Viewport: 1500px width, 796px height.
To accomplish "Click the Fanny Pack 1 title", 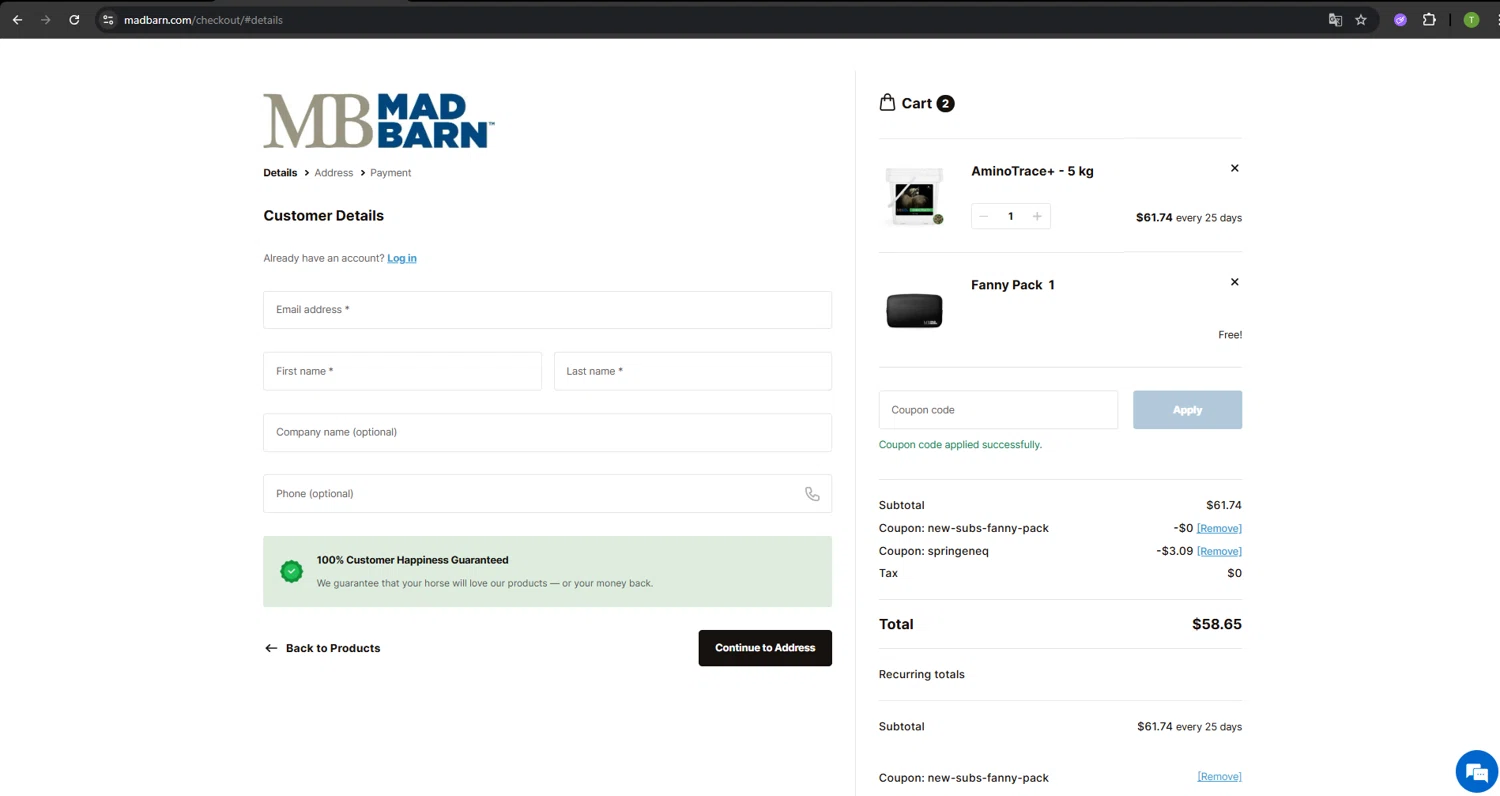I will [x=1013, y=285].
